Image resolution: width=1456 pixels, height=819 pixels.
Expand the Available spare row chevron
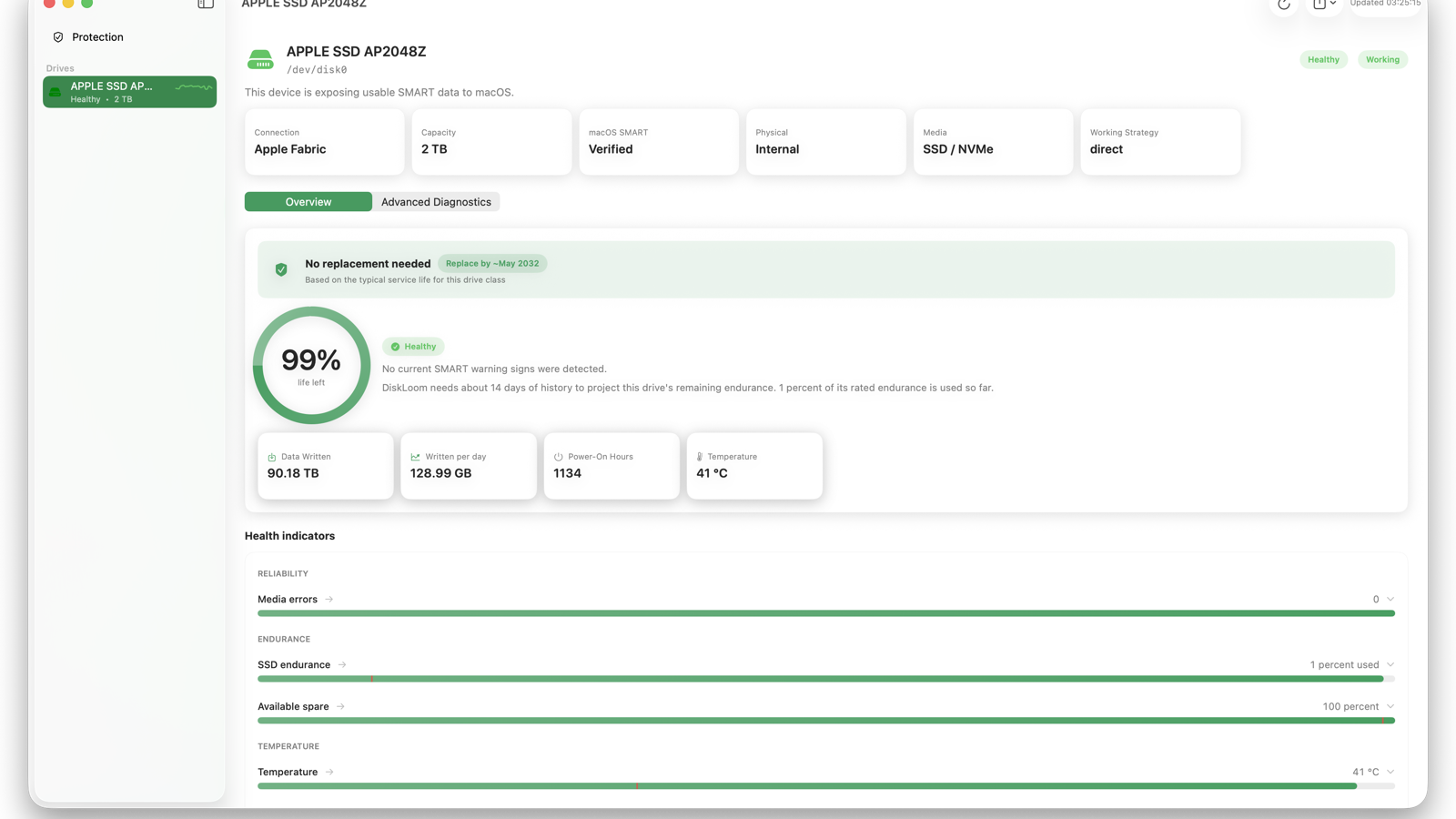click(x=1390, y=707)
